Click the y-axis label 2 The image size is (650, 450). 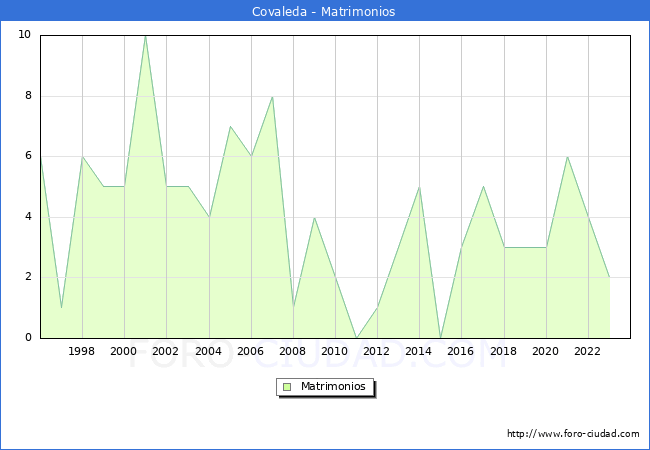pos(28,277)
